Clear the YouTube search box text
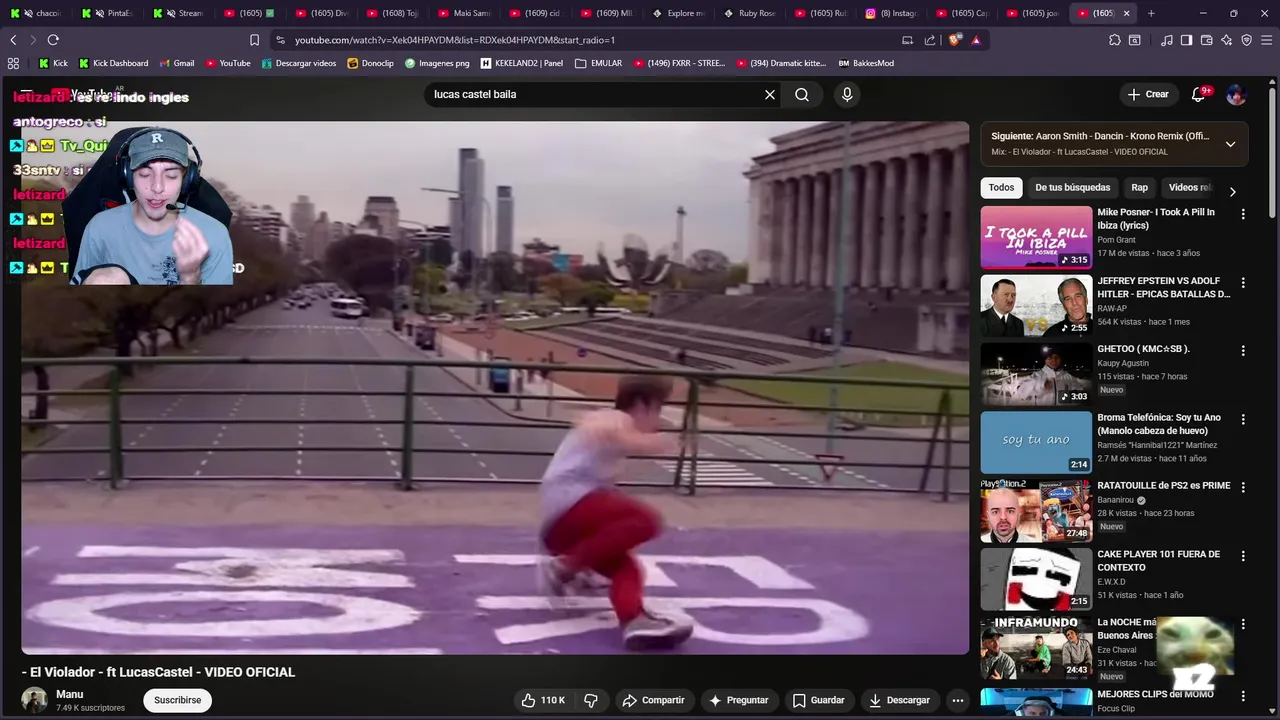This screenshot has height=720, width=1280. click(770, 94)
